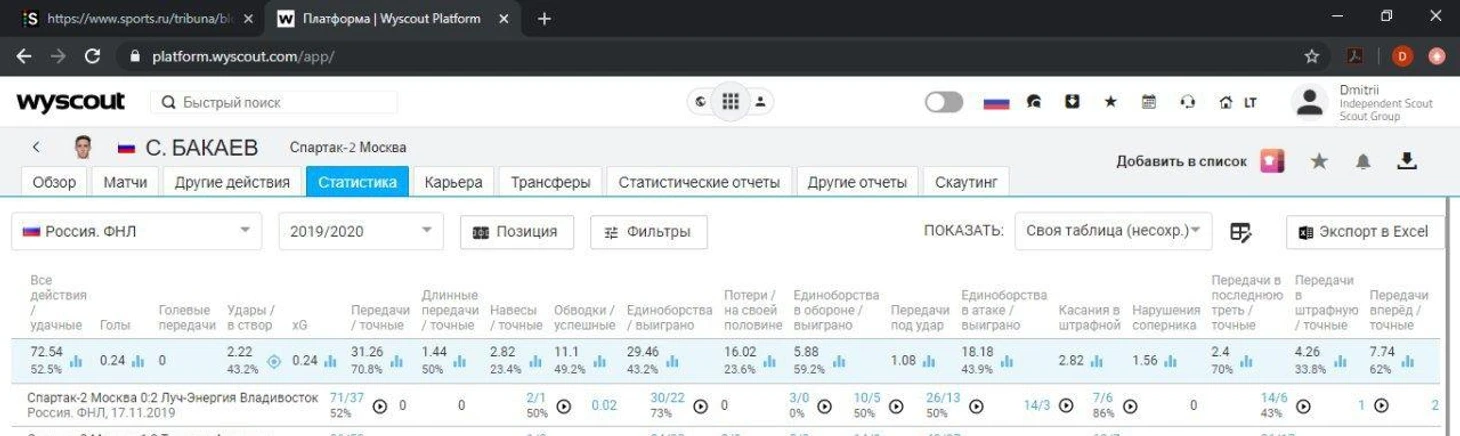Image resolution: width=1460 pixels, height=436 pixels.
Task: Click chart icon beside long passes 1.44
Action: tap(462, 361)
